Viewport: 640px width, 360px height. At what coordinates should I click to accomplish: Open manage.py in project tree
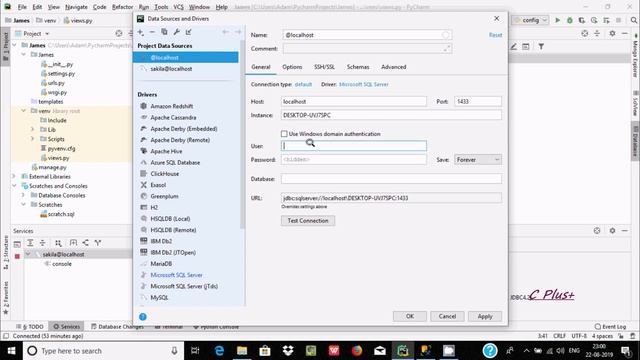52,167
